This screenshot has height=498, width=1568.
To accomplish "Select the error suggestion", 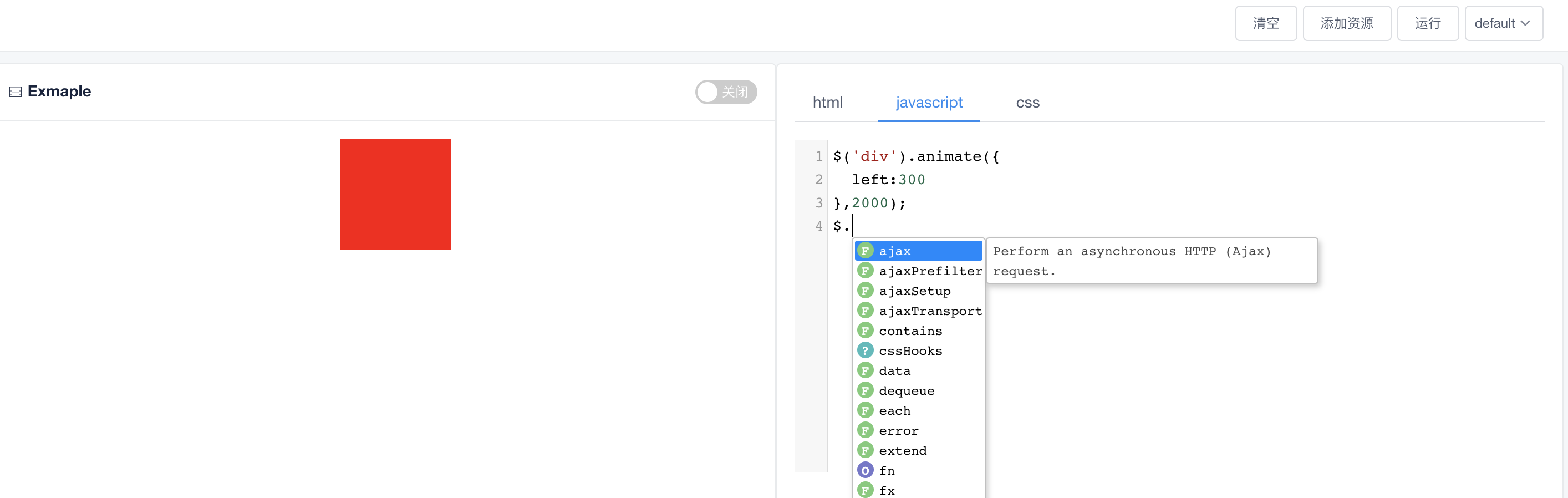I will (x=919, y=430).
